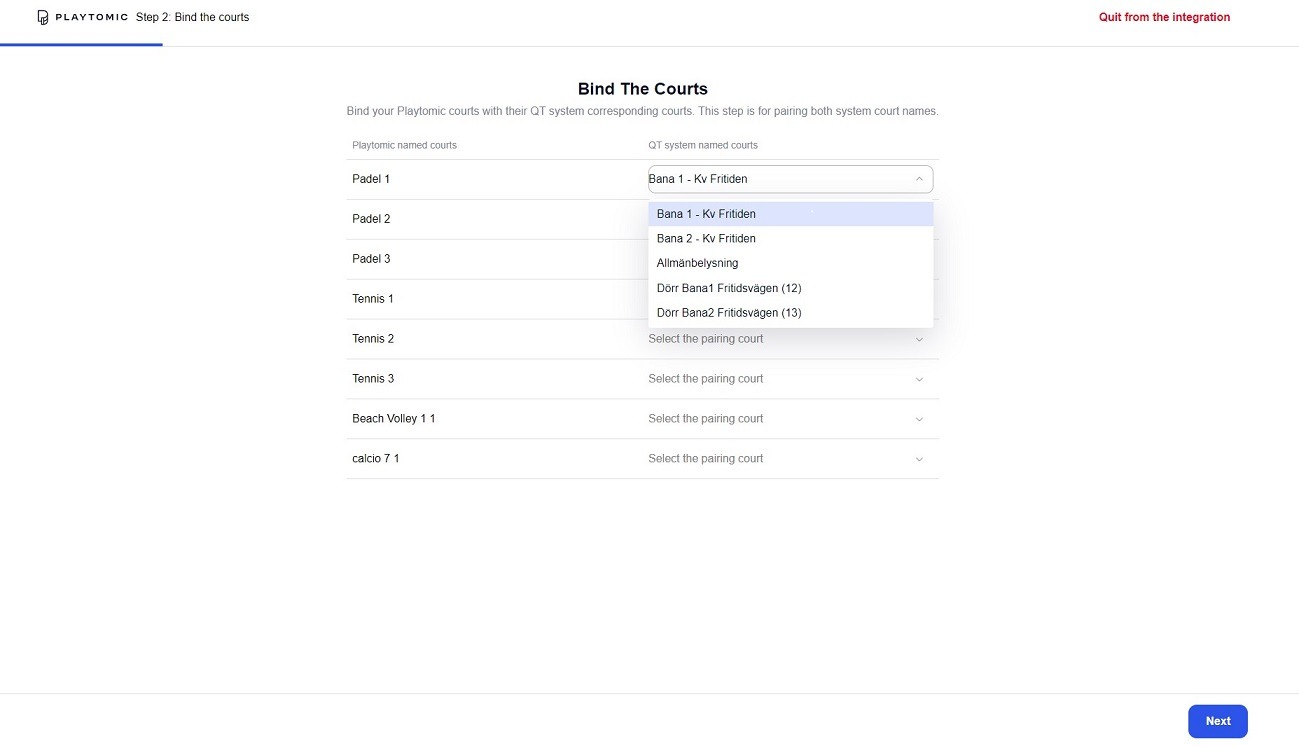Click the chevron beside Tennis 2 selector
Viewport: 1299px width, 746px height.
(x=919, y=338)
